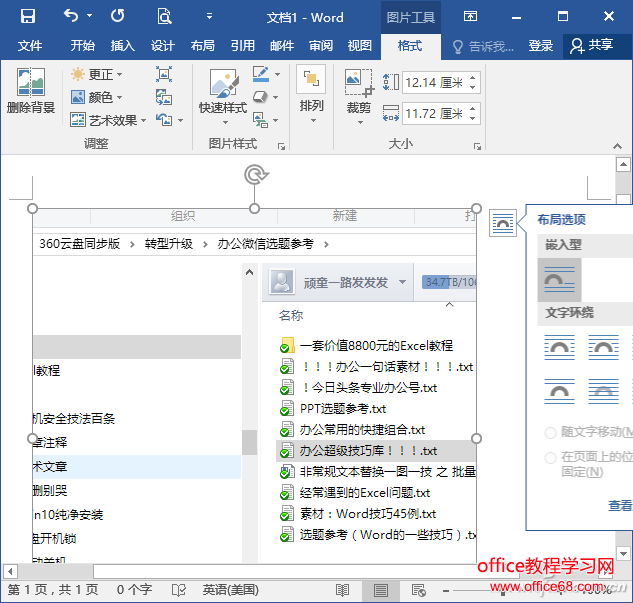Image resolution: width=633 pixels, height=603 pixels.
Task: Switch to Read Mode view in status bar
Action: (x=343, y=590)
